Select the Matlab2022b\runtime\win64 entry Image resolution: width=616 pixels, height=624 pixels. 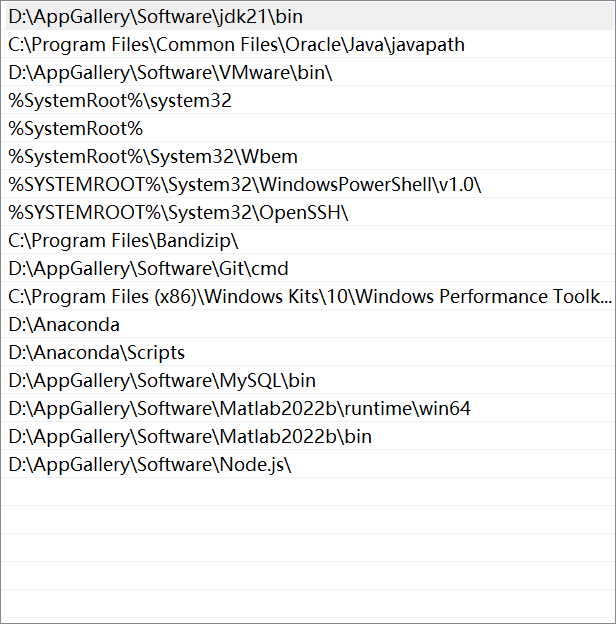(308, 409)
